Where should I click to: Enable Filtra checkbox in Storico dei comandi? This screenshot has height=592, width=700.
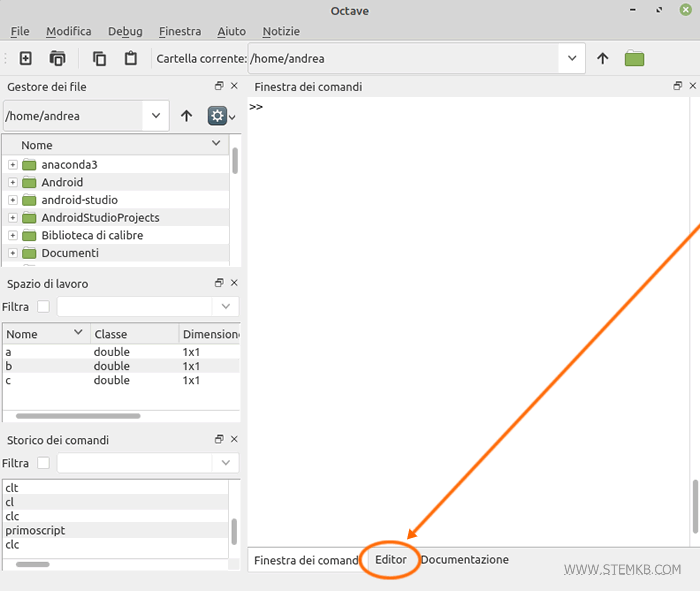tap(43, 463)
